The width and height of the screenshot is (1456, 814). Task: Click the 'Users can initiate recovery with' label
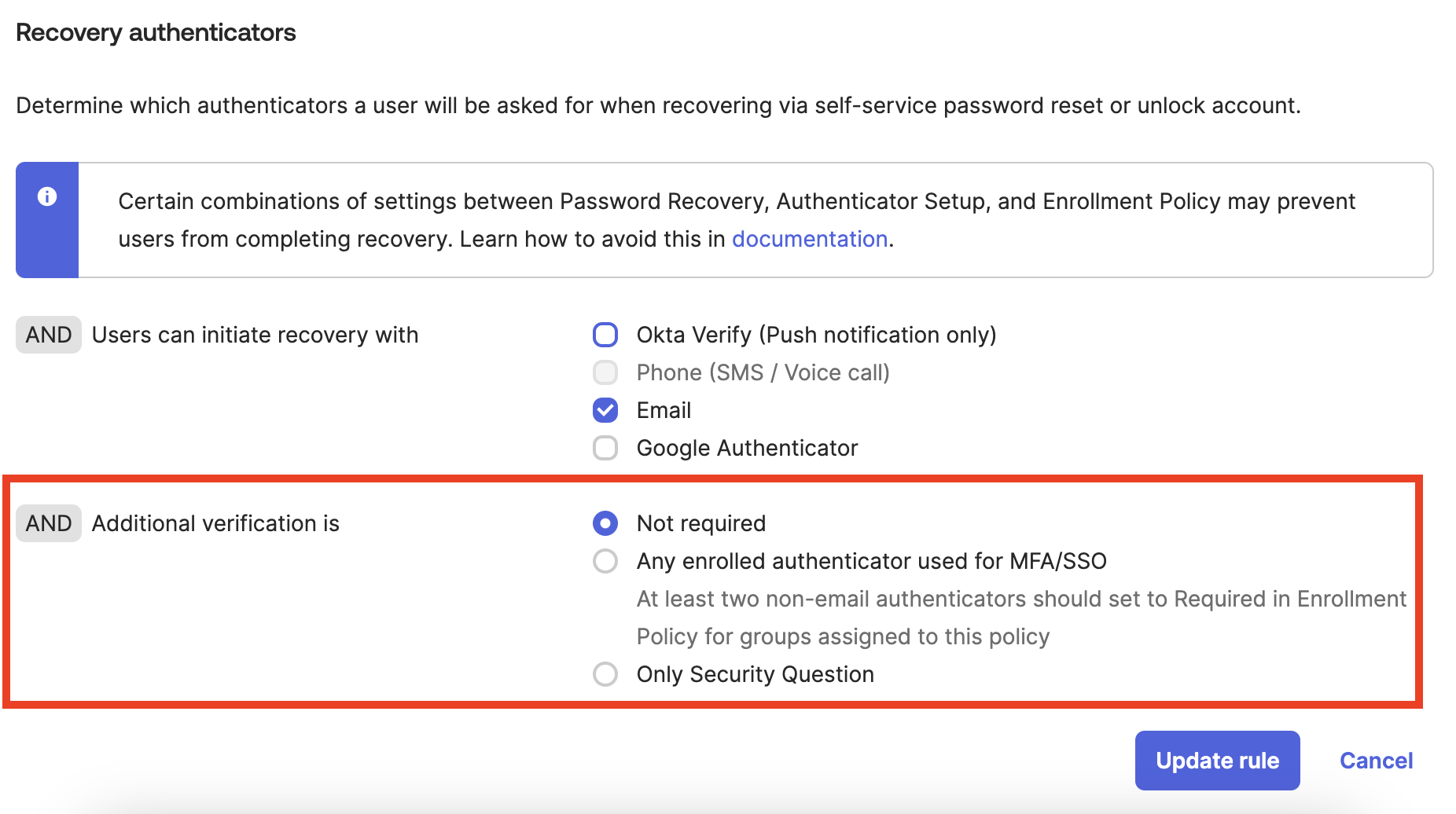(255, 335)
